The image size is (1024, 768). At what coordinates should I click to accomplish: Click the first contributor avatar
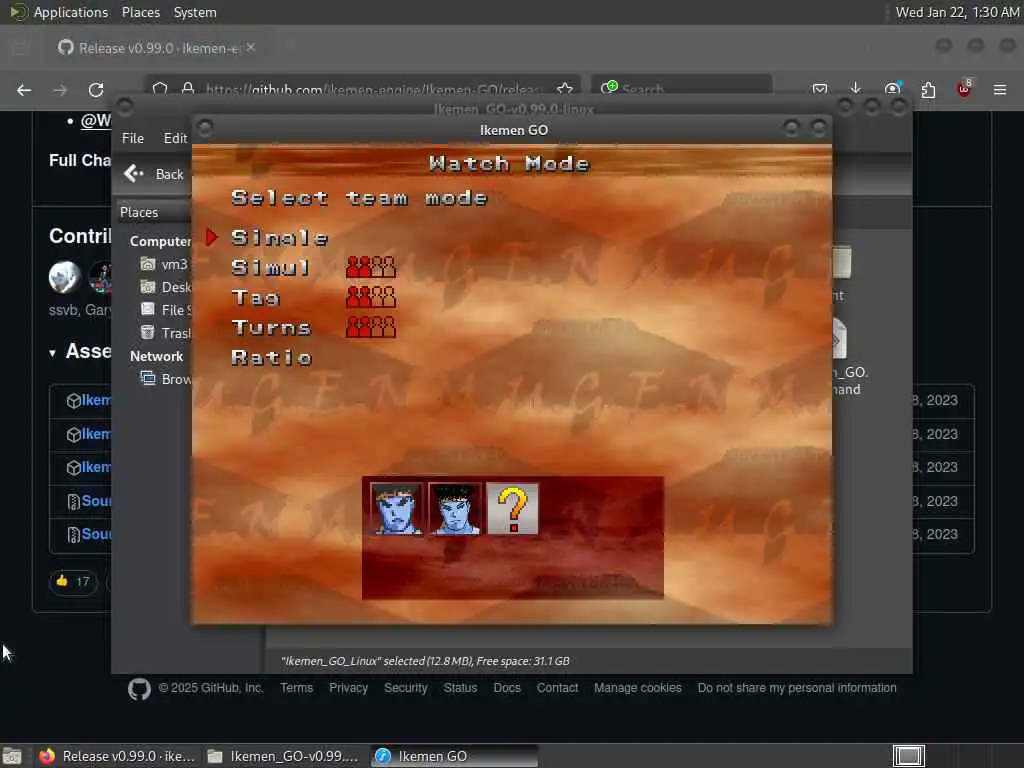pyautogui.click(x=65, y=277)
